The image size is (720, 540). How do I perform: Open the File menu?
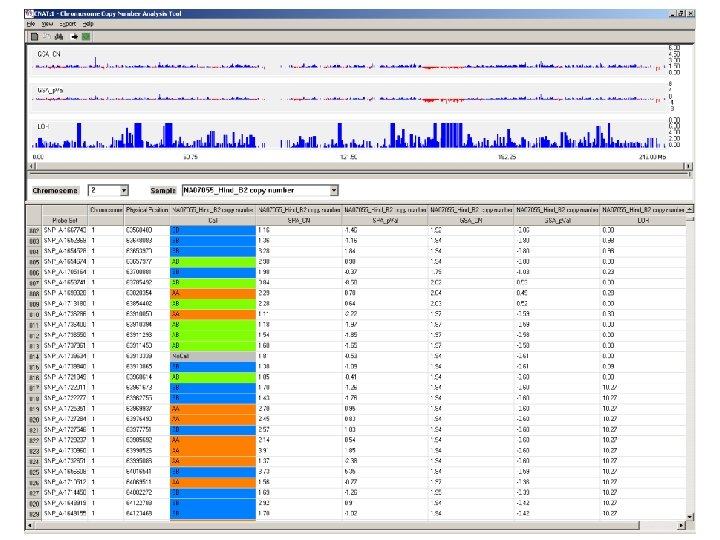click(31, 24)
